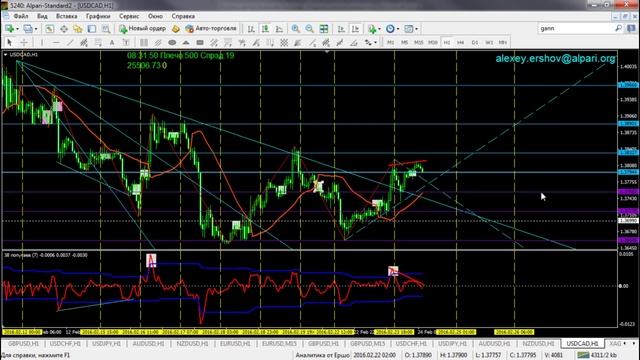Switch chart to line chart

[x=280, y=29]
